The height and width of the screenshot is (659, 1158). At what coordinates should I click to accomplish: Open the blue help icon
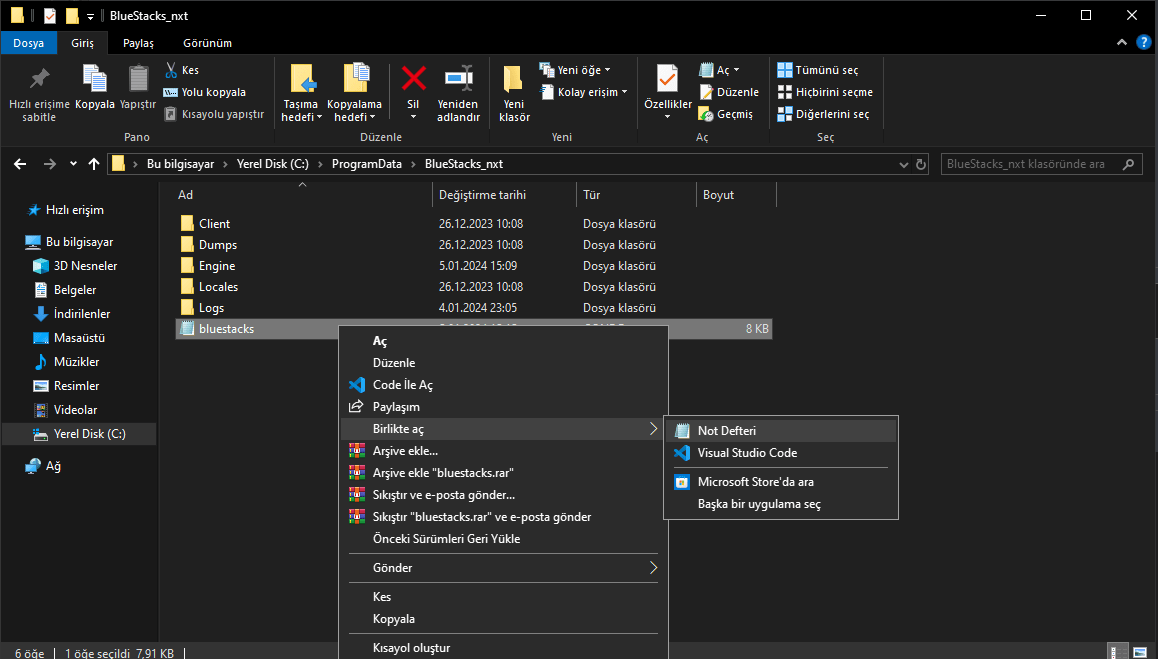point(1143,43)
